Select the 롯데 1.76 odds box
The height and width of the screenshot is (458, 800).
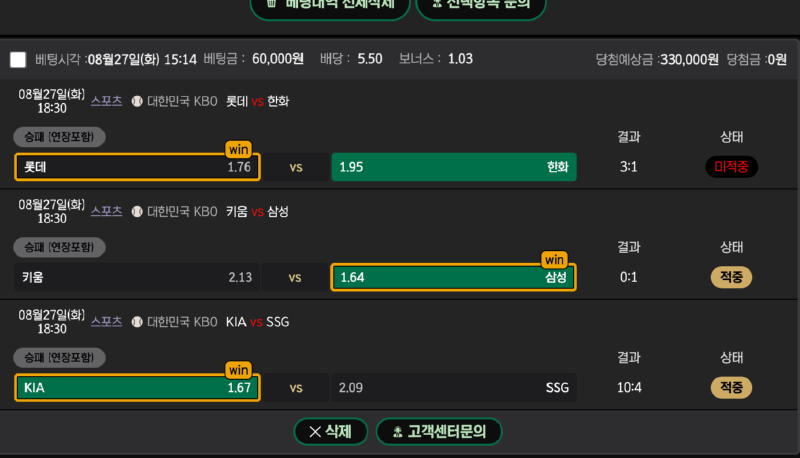137,167
